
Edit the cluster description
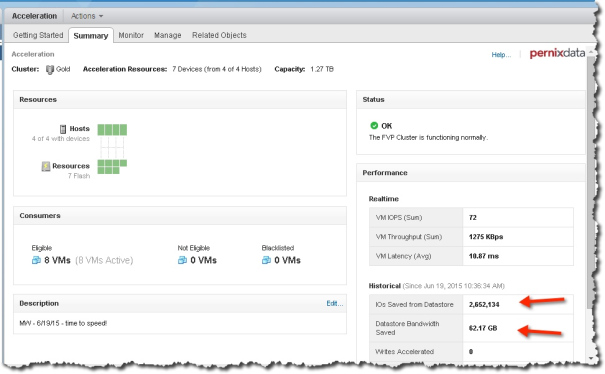coord(334,303)
